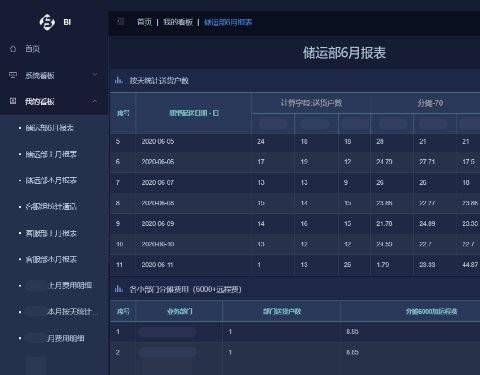Open the 月费用明细 sidebar item
The width and height of the screenshot is (480, 375).
tap(66, 338)
